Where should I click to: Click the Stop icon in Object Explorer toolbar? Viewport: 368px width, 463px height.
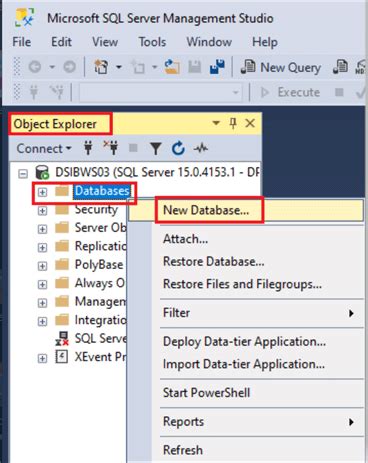(133, 148)
